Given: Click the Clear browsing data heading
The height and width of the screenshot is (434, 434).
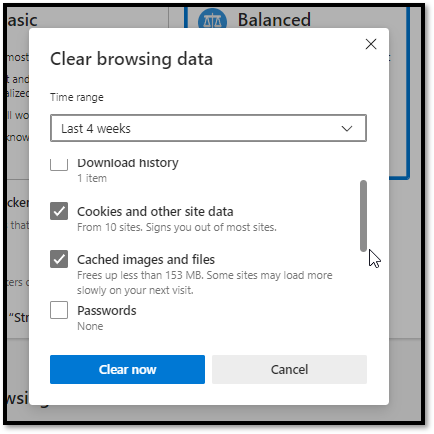Looking at the screenshot, I should [131, 59].
